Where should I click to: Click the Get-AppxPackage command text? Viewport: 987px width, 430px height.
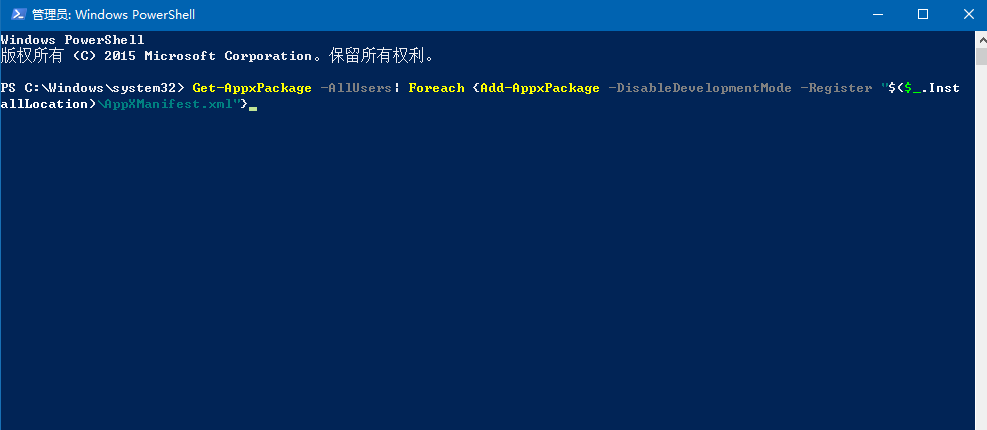coord(252,88)
